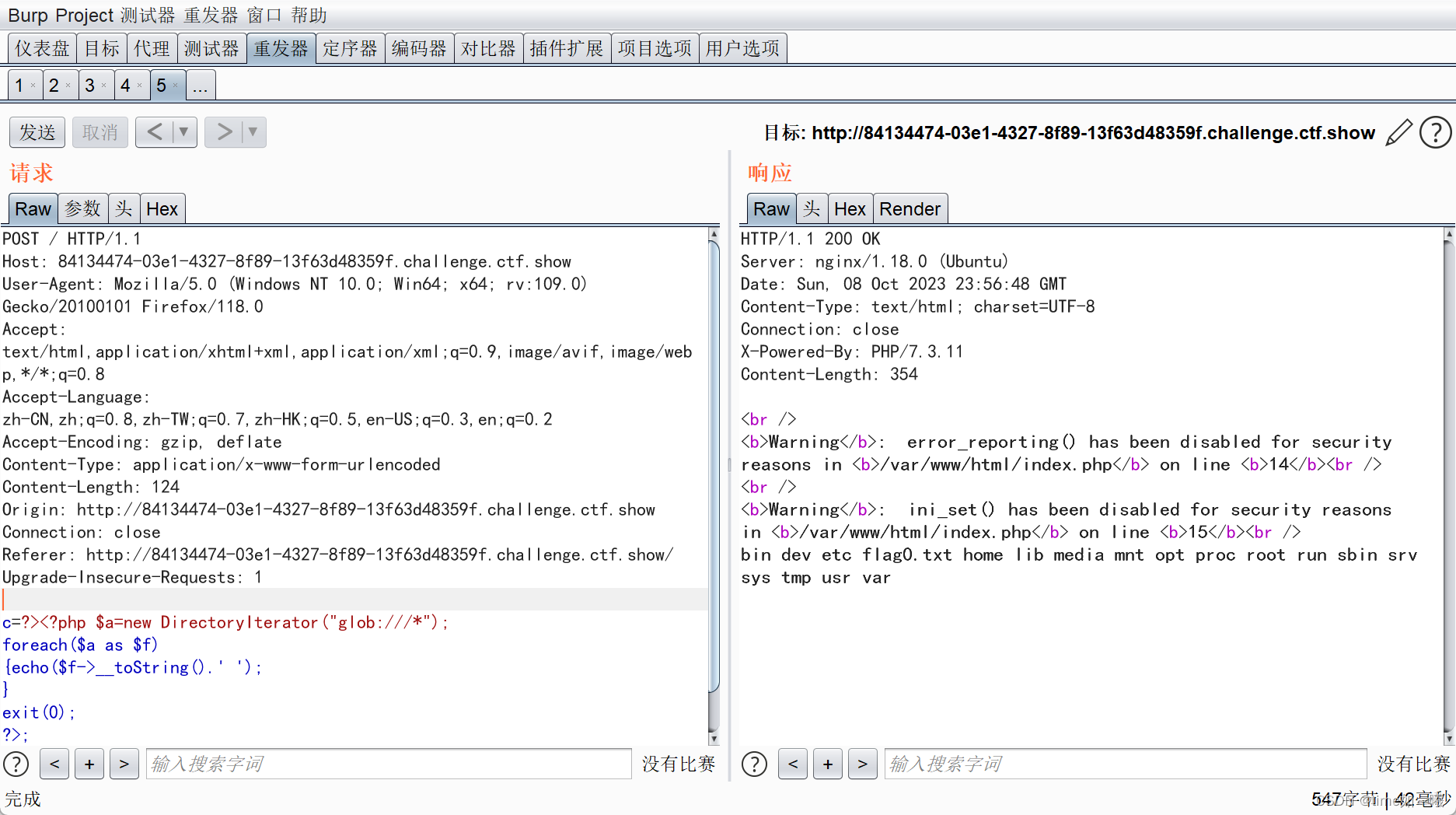Open the help icon beside the target URL
Viewport: 1456px width, 815px height.
tap(1435, 133)
